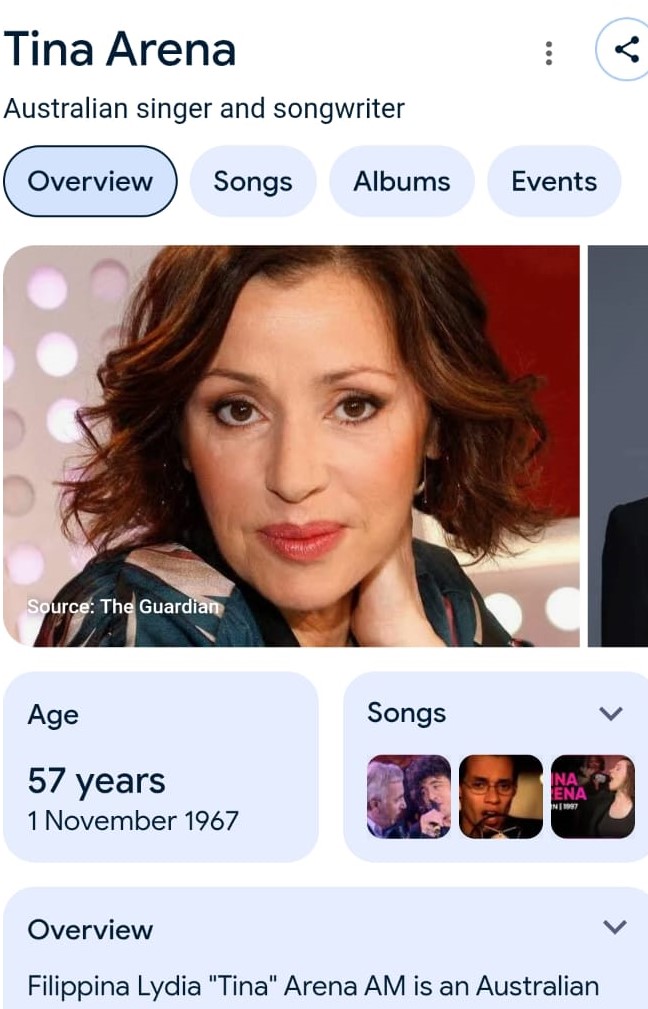Tap the Age card heading

tap(53, 715)
